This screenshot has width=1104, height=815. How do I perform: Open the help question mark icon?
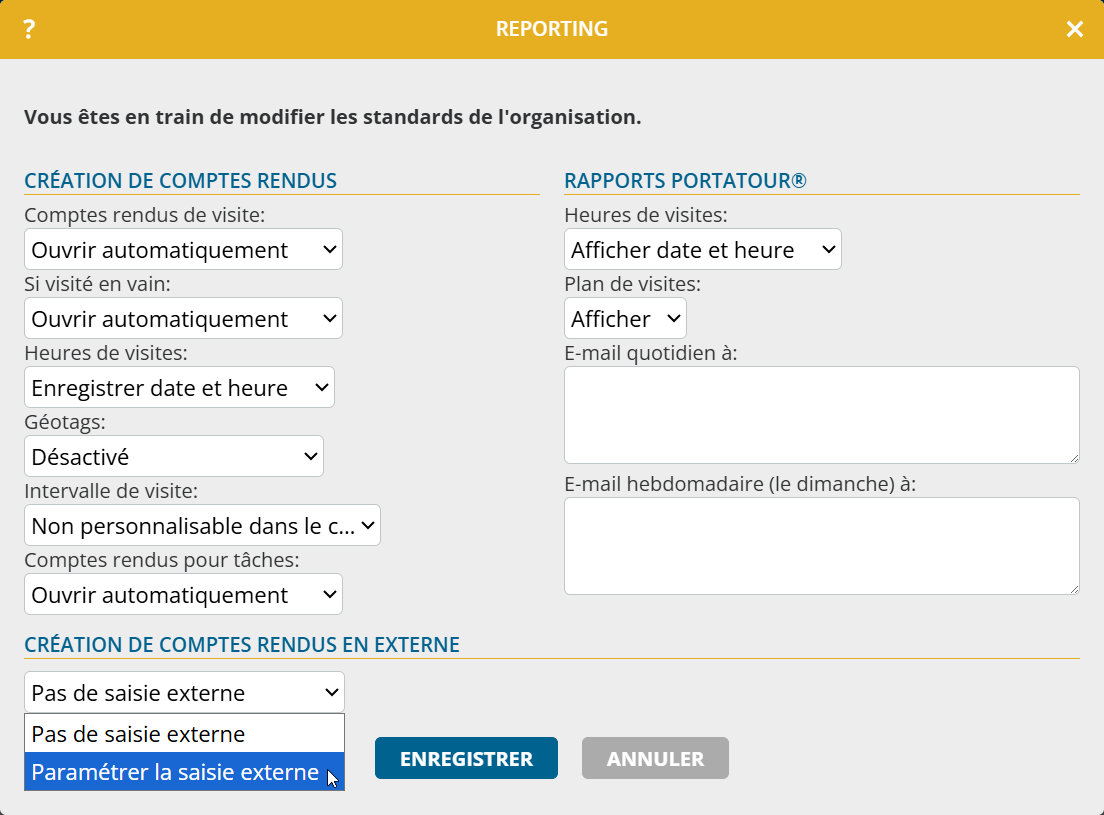pos(29,29)
